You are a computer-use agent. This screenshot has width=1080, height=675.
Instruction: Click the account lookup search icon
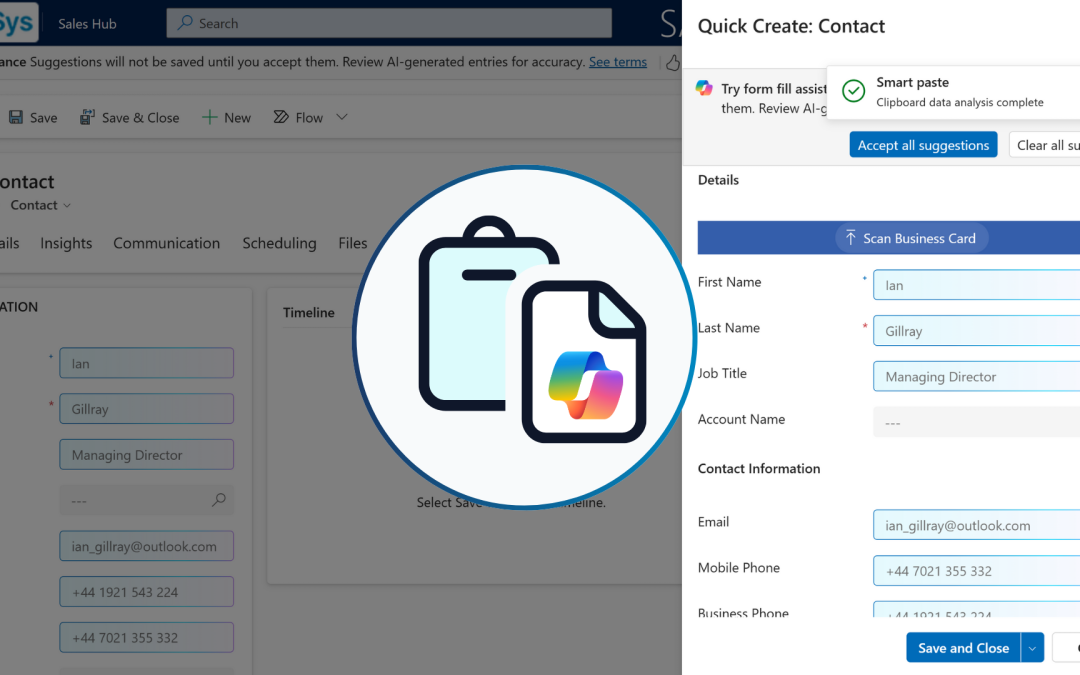coord(218,500)
